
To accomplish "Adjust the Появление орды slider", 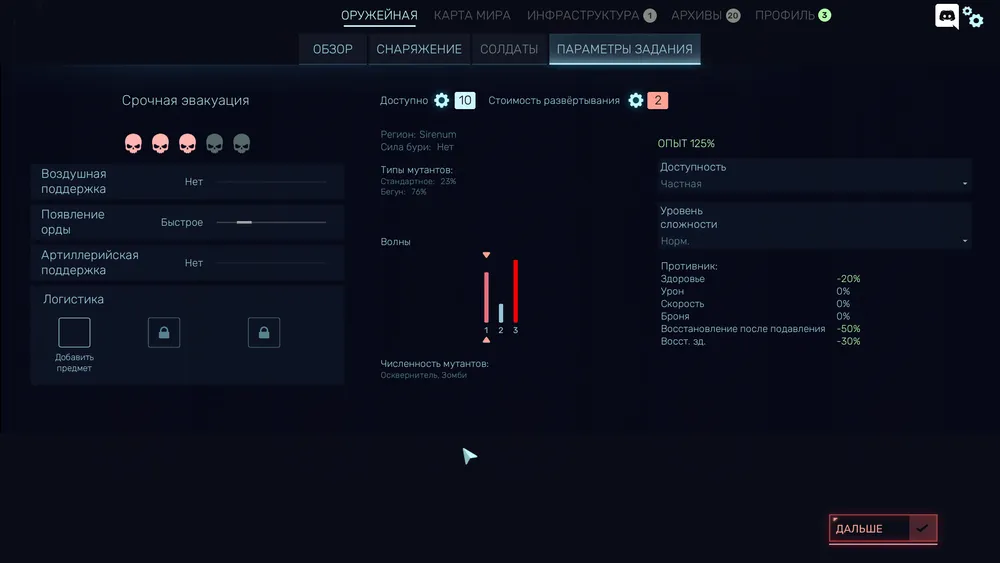I will pos(271,223).
